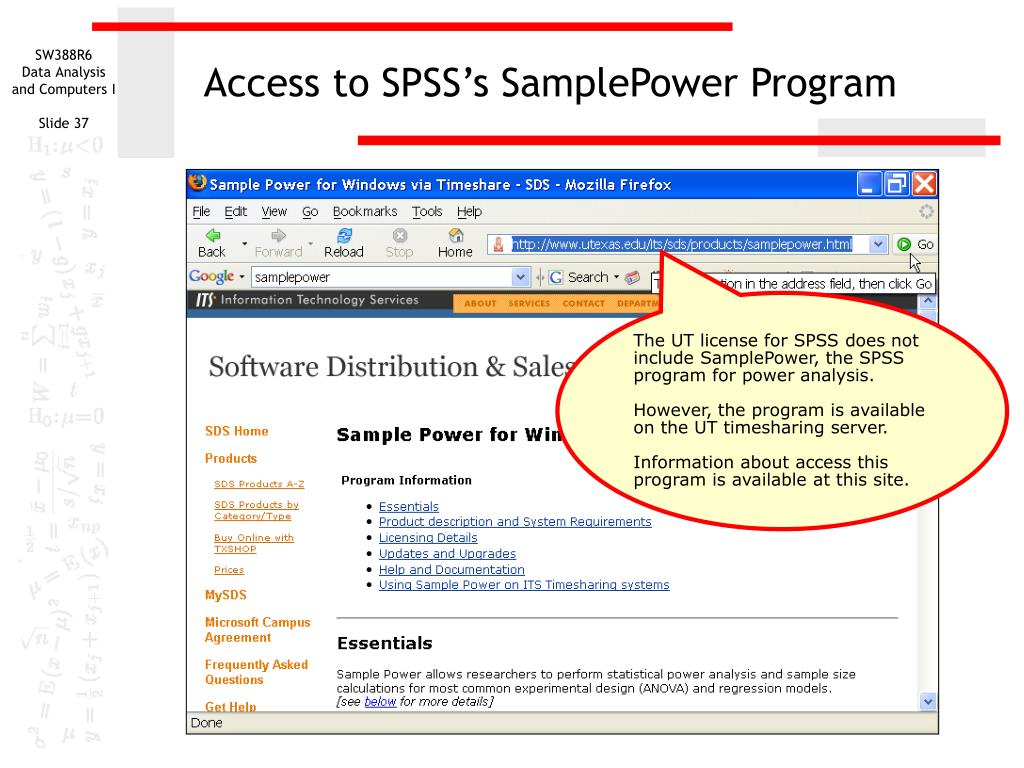Open the Updates and Upgrades link
Viewport: 1024px width, 768px height.
(x=447, y=554)
